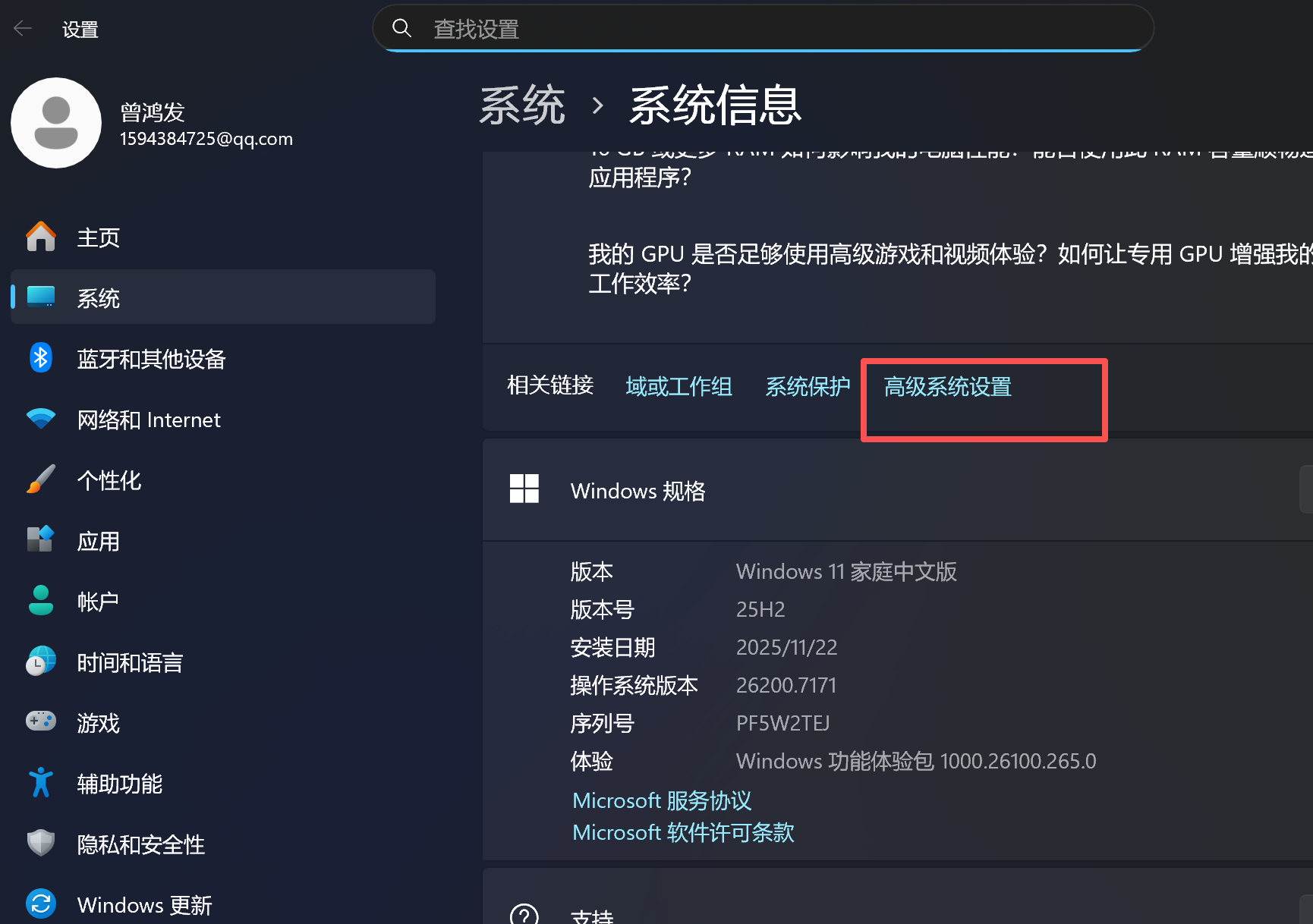This screenshot has width=1313, height=924.
Task: Click the 我的 GPU 是否足够 question text
Action: [950, 269]
